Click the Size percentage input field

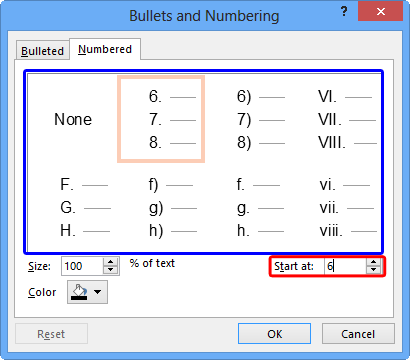82,266
